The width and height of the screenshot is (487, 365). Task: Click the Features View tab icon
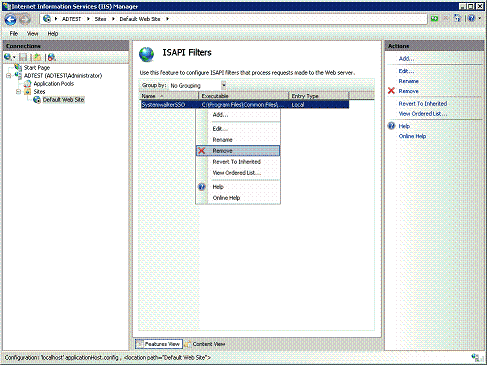tap(140, 344)
